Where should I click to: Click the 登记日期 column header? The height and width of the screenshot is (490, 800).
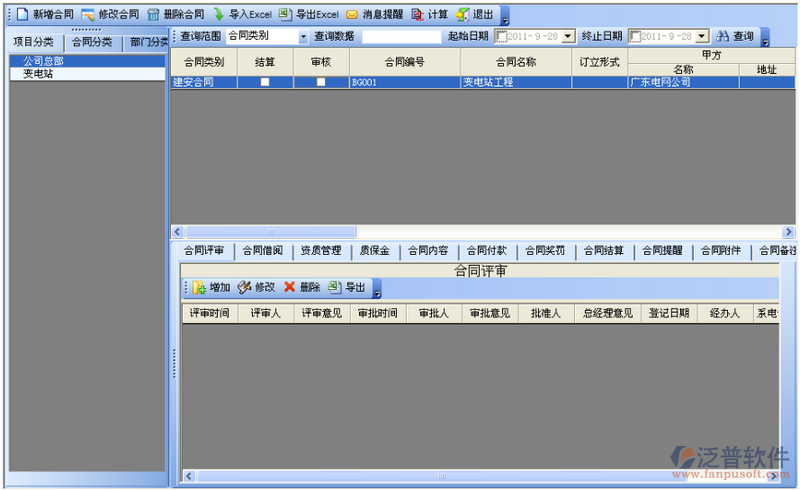pyautogui.click(x=669, y=313)
